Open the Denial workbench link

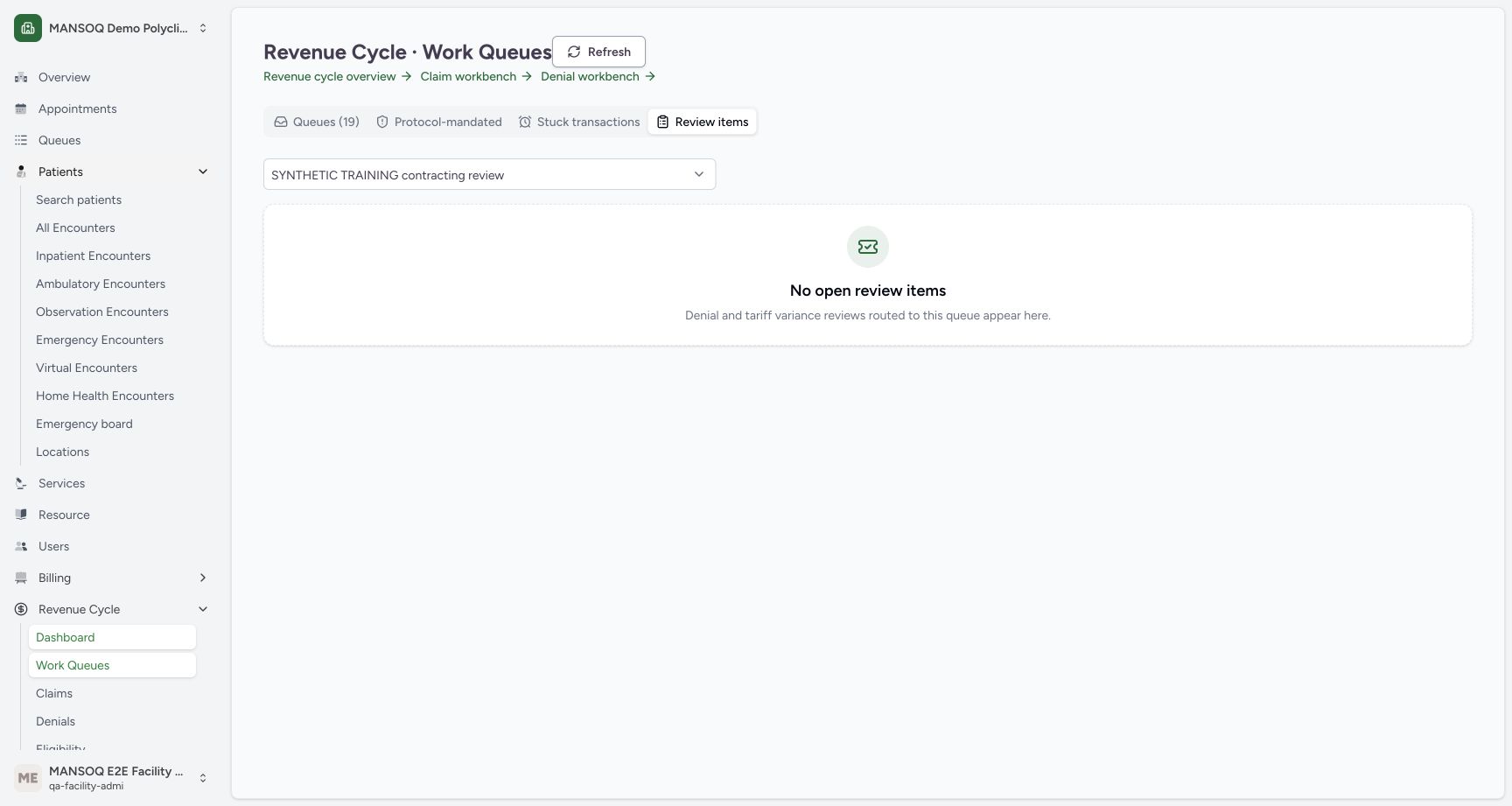pos(598,76)
